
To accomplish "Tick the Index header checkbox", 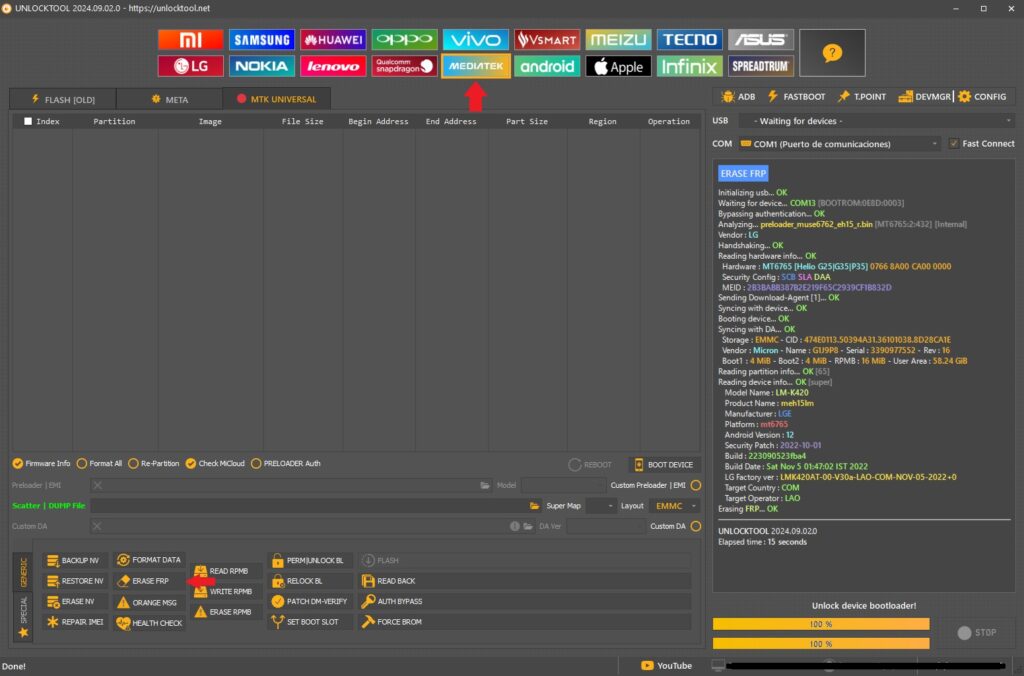I will pyautogui.click(x=28, y=121).
